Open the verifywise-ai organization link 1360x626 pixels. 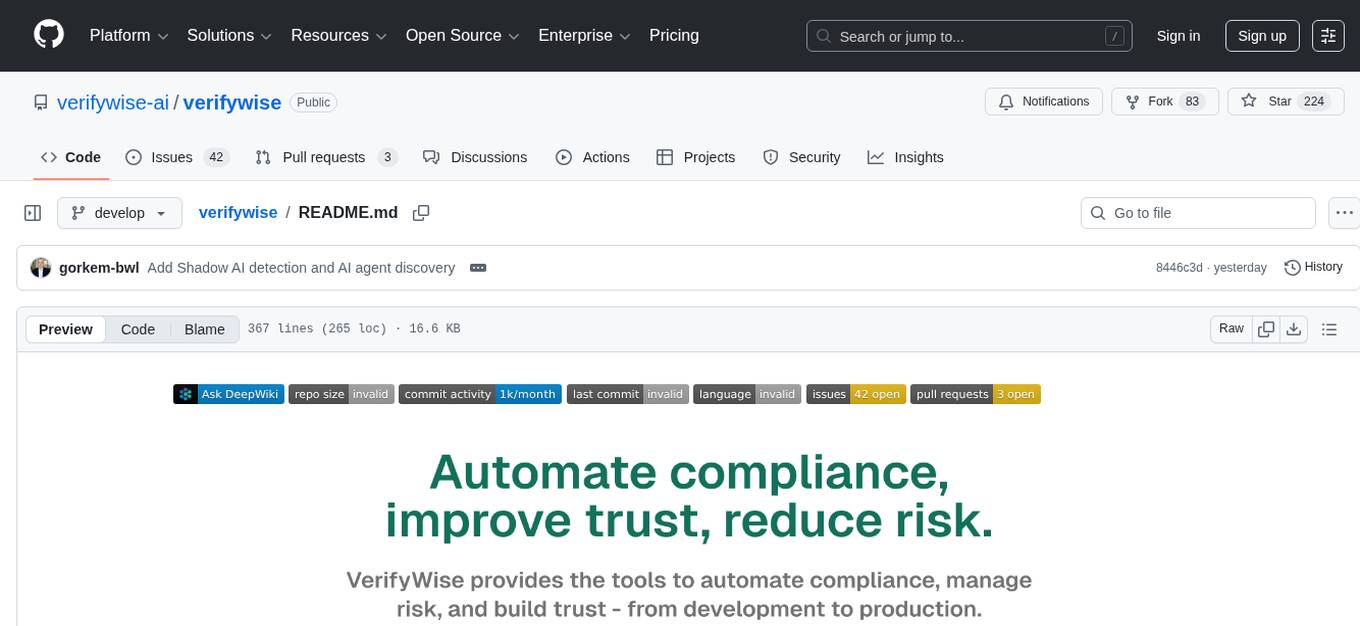coord(112,102)
